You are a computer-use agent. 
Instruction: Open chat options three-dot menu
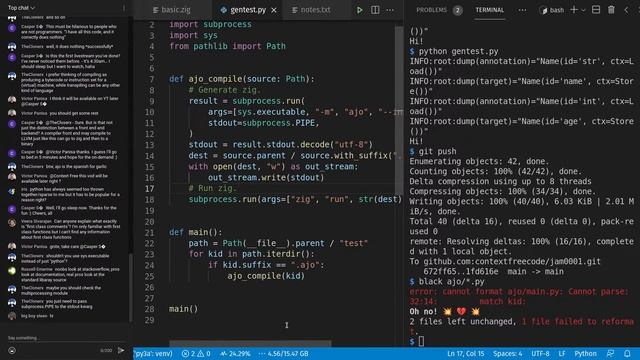pyautogui.click(x=124, y=8)
